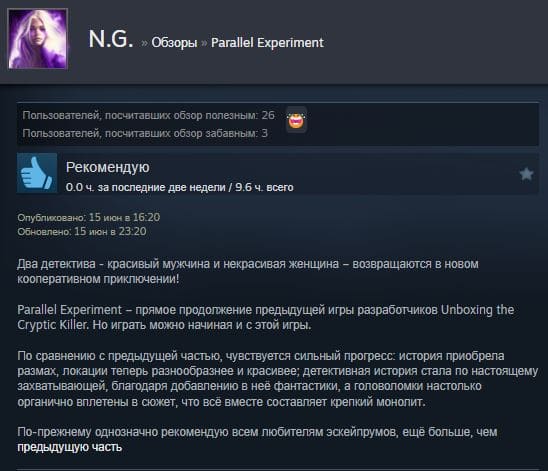Click the helpful users count line
548x471 pixels.
149,115
